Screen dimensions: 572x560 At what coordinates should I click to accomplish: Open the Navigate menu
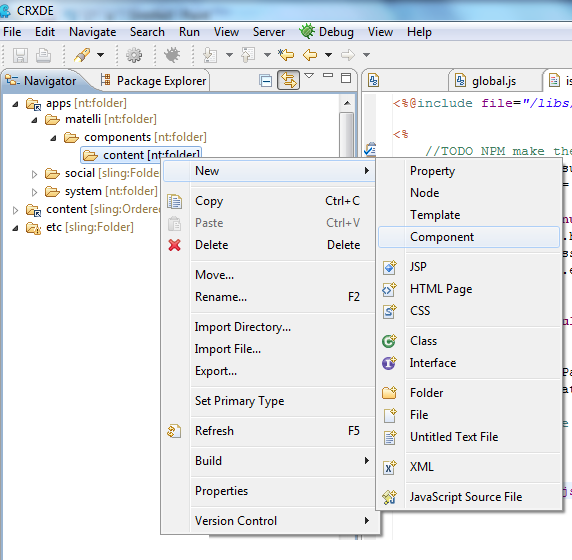point(93,32)
